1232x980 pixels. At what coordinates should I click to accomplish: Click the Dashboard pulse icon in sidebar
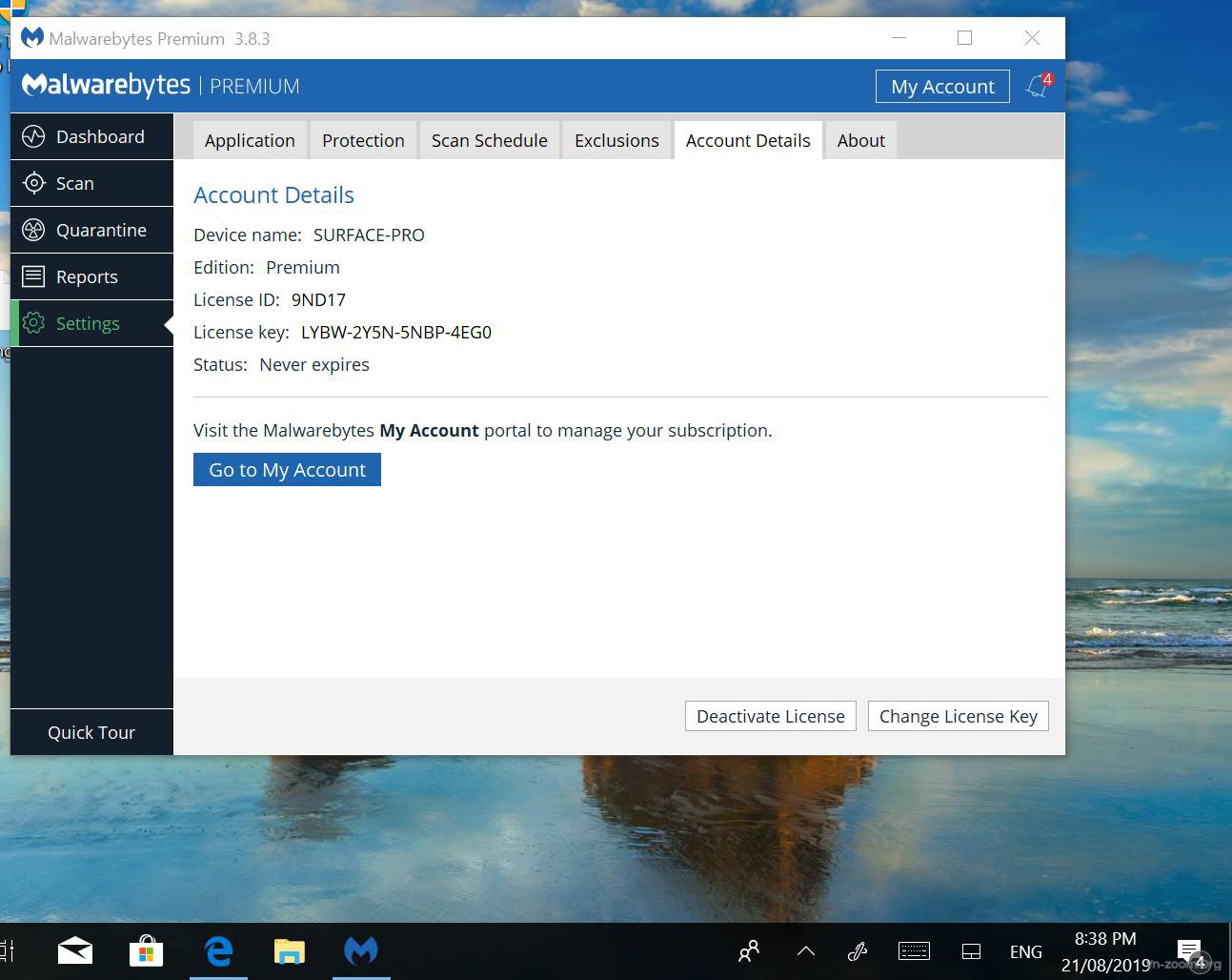coord(33,136)
